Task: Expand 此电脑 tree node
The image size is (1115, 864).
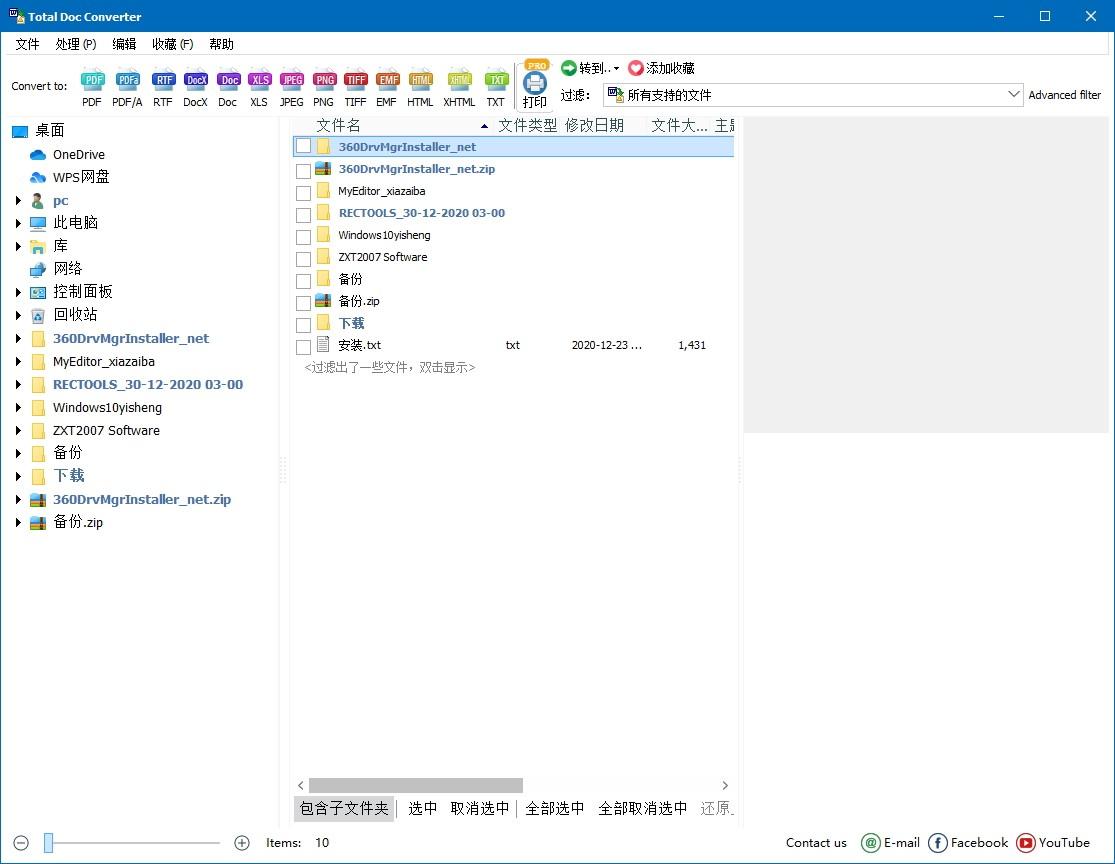Action: coord(18,223)
